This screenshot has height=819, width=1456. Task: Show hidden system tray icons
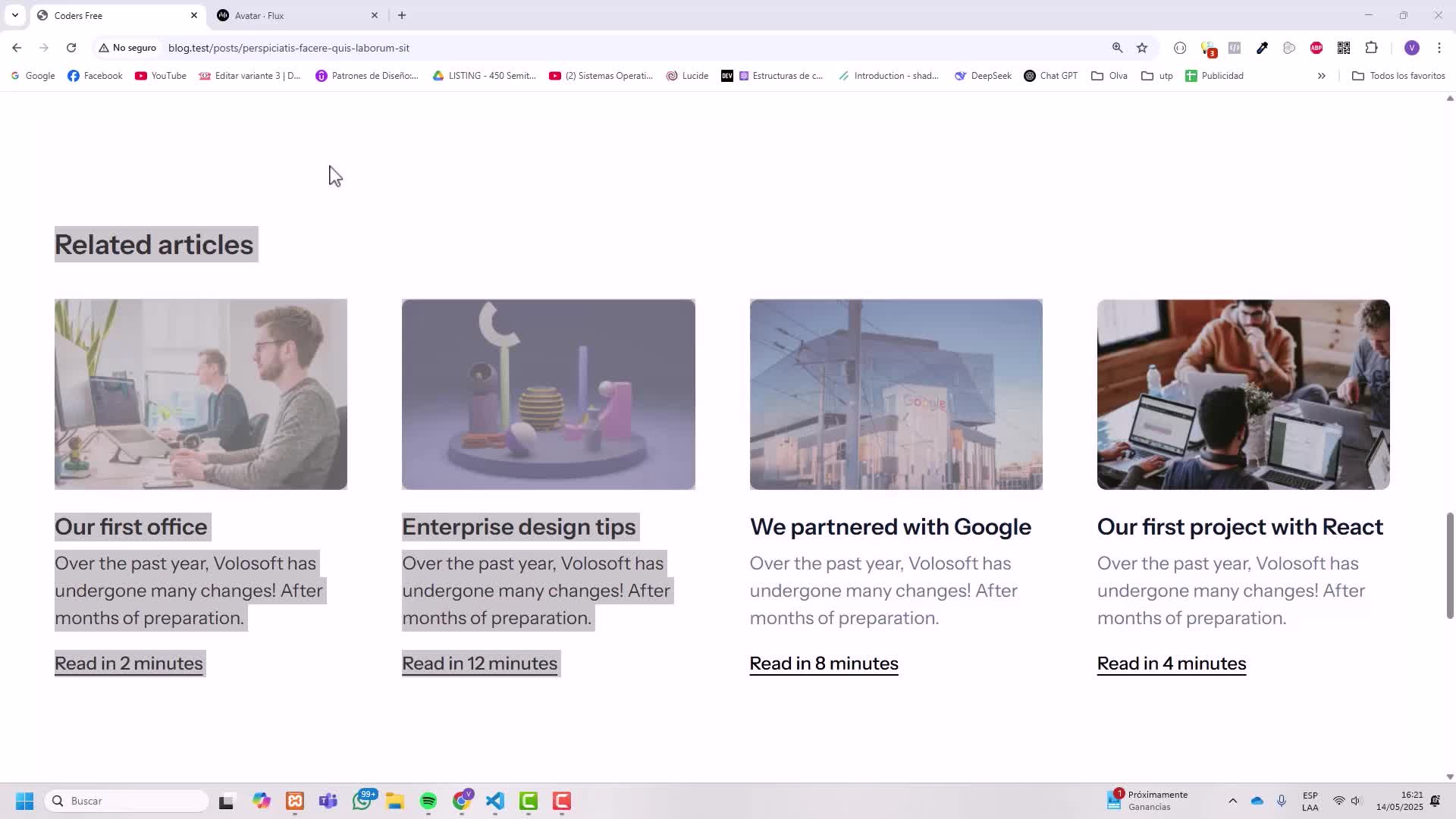tap(1232, 801)
